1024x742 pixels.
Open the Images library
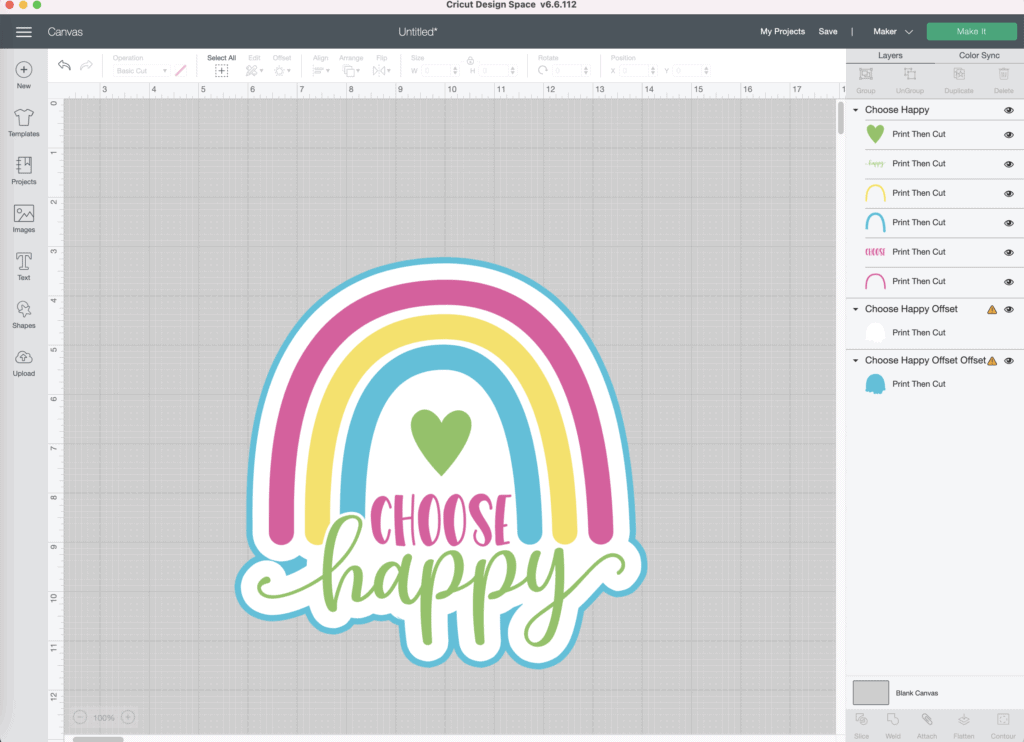pos(24,218)
